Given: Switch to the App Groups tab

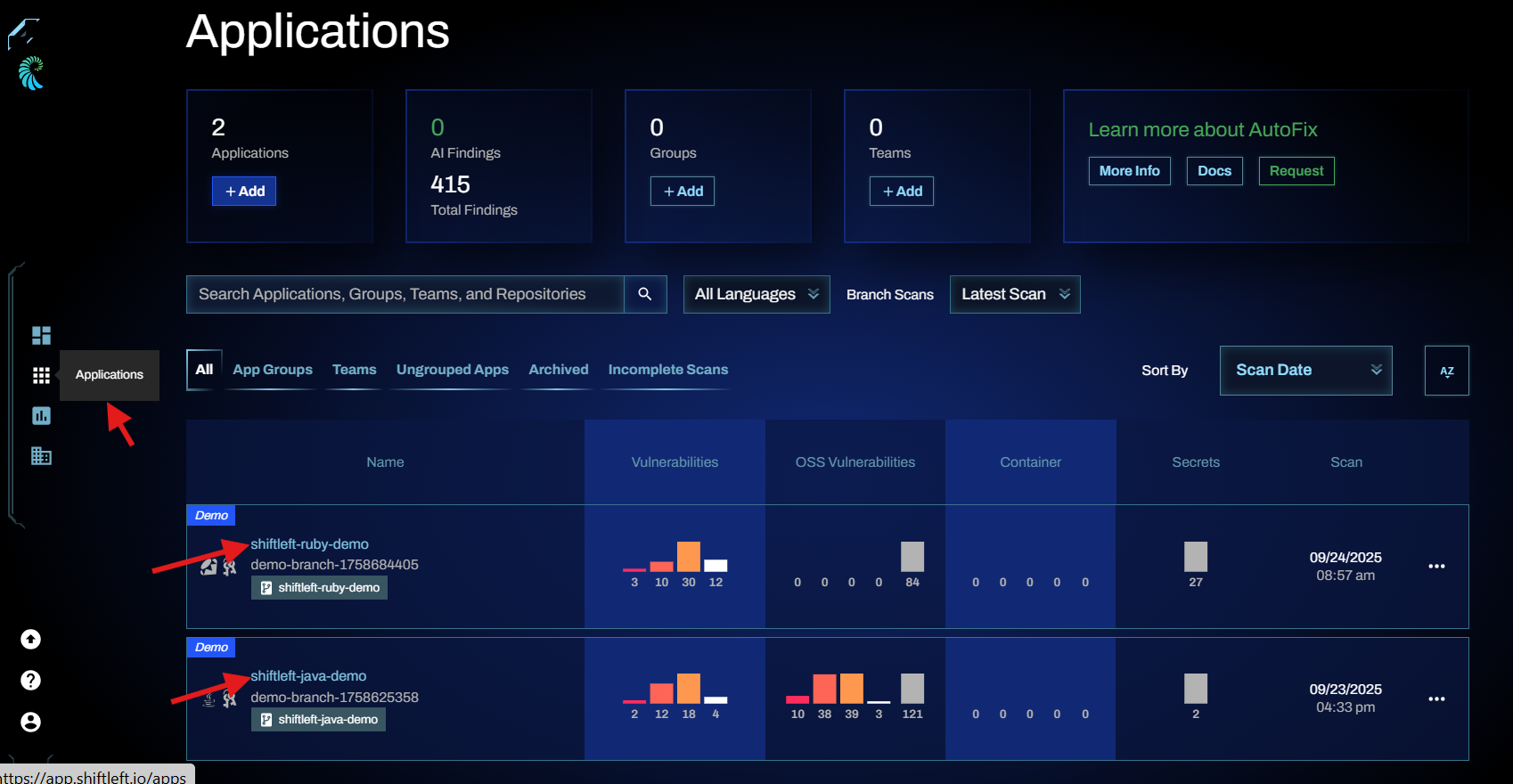Looking at the screenshot, I should [273, 370].
